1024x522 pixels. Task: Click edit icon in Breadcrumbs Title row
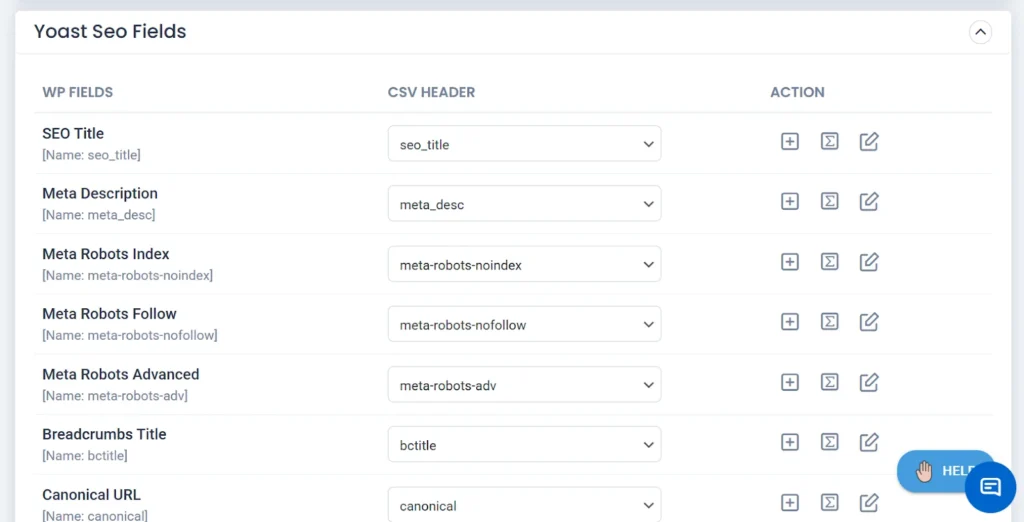point(869,442)
